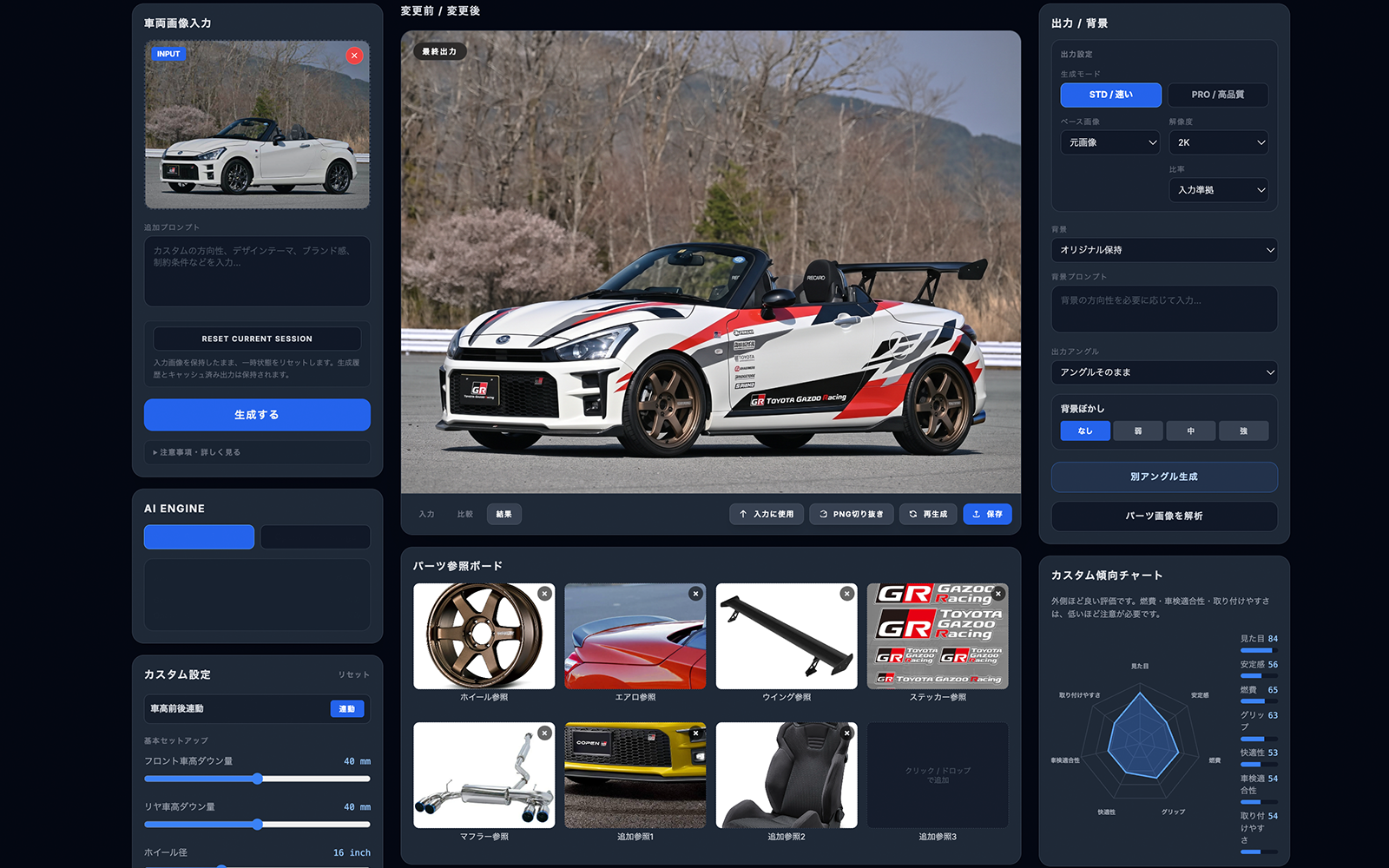Viewport: 1389px width, 868px height.
Task: Switch to the 比較 compare tab
Action: pyautogui.click(x=465, y=514)
